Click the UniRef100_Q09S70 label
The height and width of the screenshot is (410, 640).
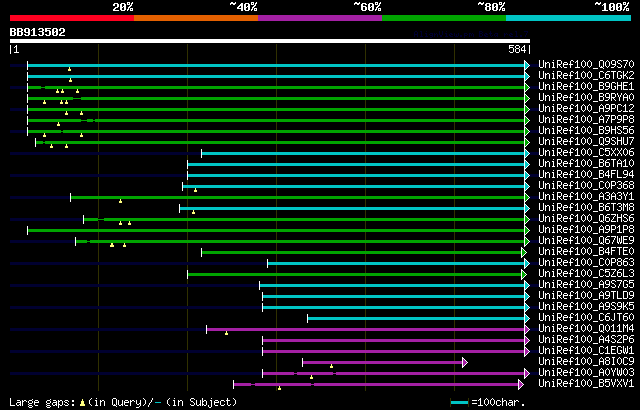tap(586, 64)
